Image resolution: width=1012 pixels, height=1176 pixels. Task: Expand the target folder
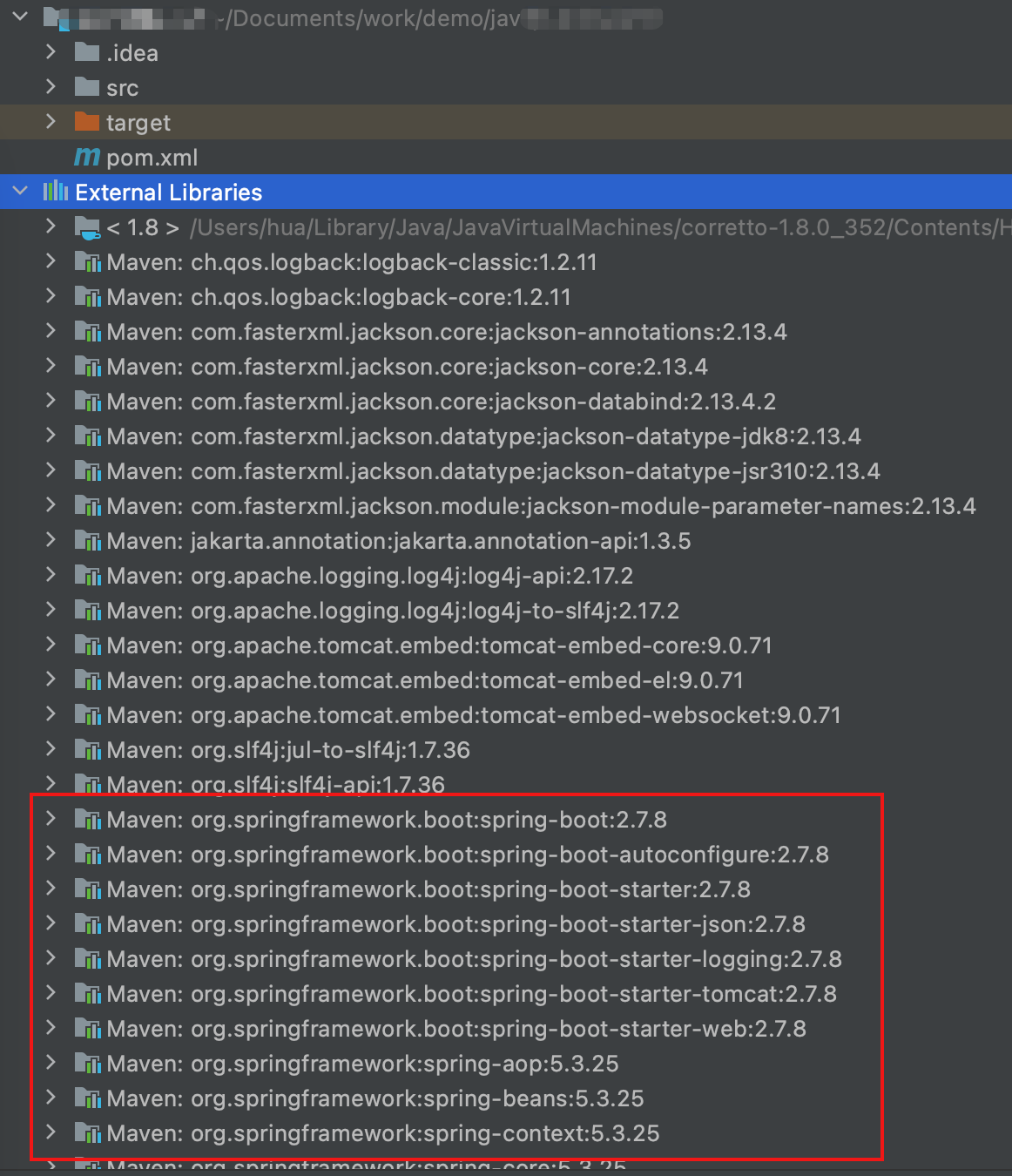pyautogui.click(x=51, y=122)
